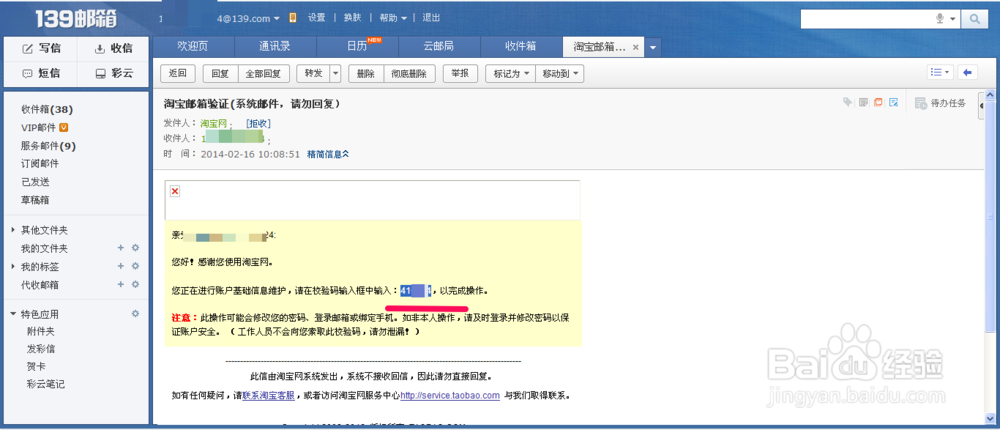Click the orange window icon in mail header

(878, 102)
